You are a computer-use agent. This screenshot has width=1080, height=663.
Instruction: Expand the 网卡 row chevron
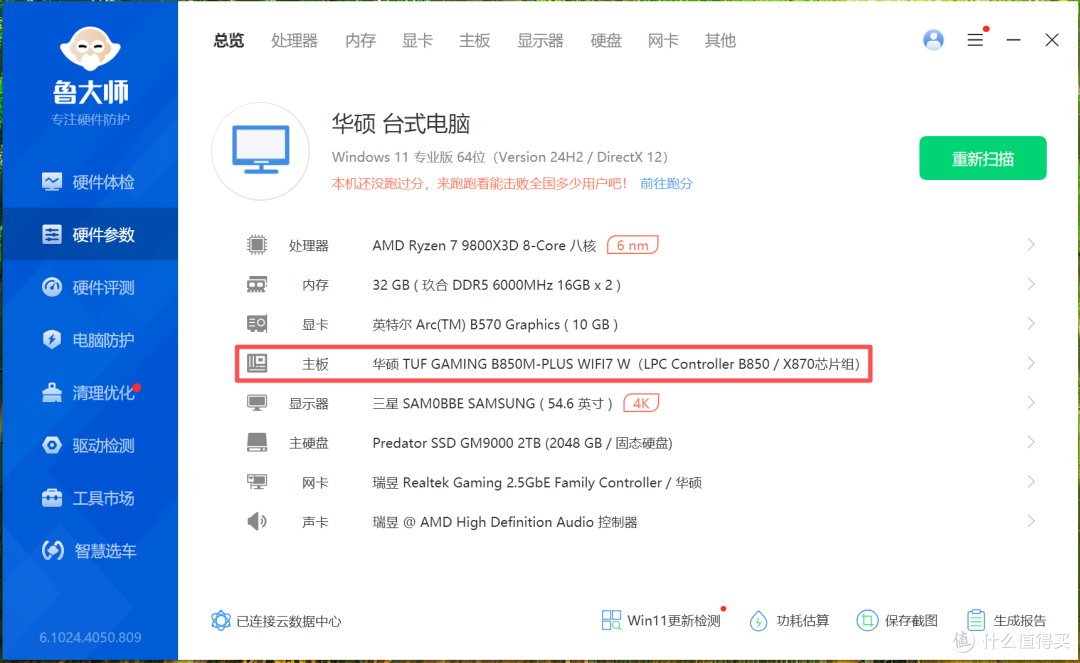[x=1031, y=481]
